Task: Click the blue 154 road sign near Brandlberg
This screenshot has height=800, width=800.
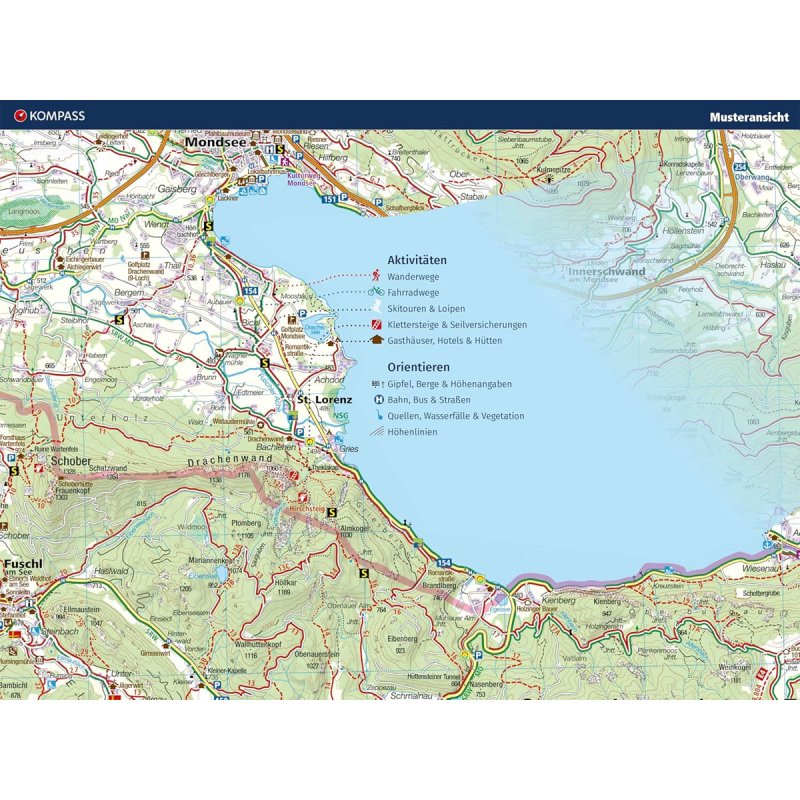Action: coord(443,564)
